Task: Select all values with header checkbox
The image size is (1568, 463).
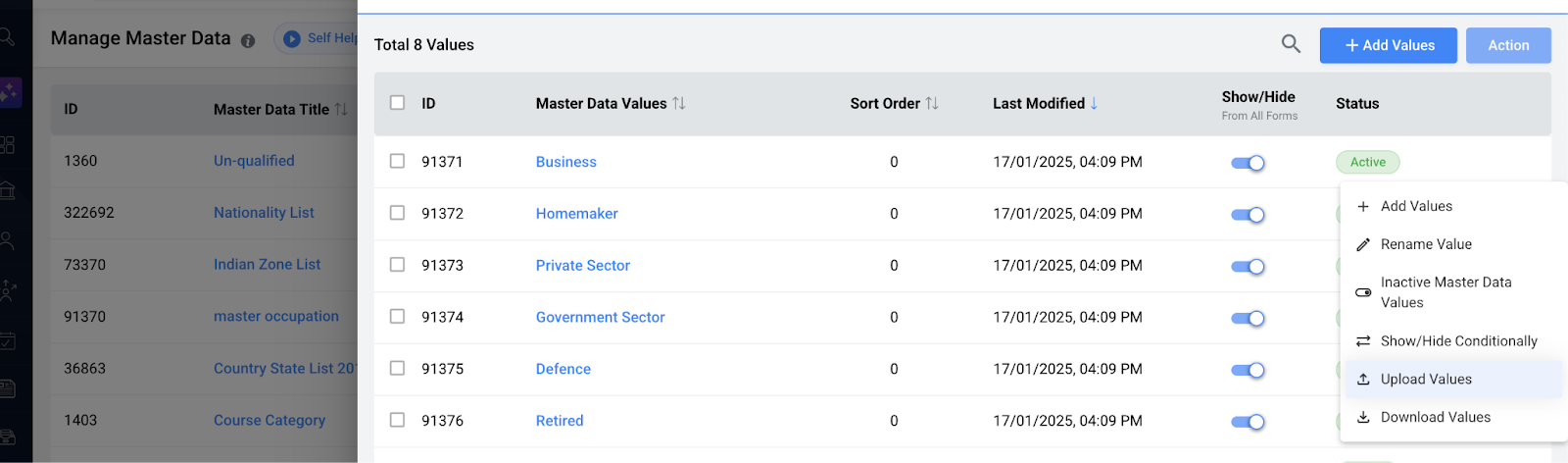Action: [397, 103]
